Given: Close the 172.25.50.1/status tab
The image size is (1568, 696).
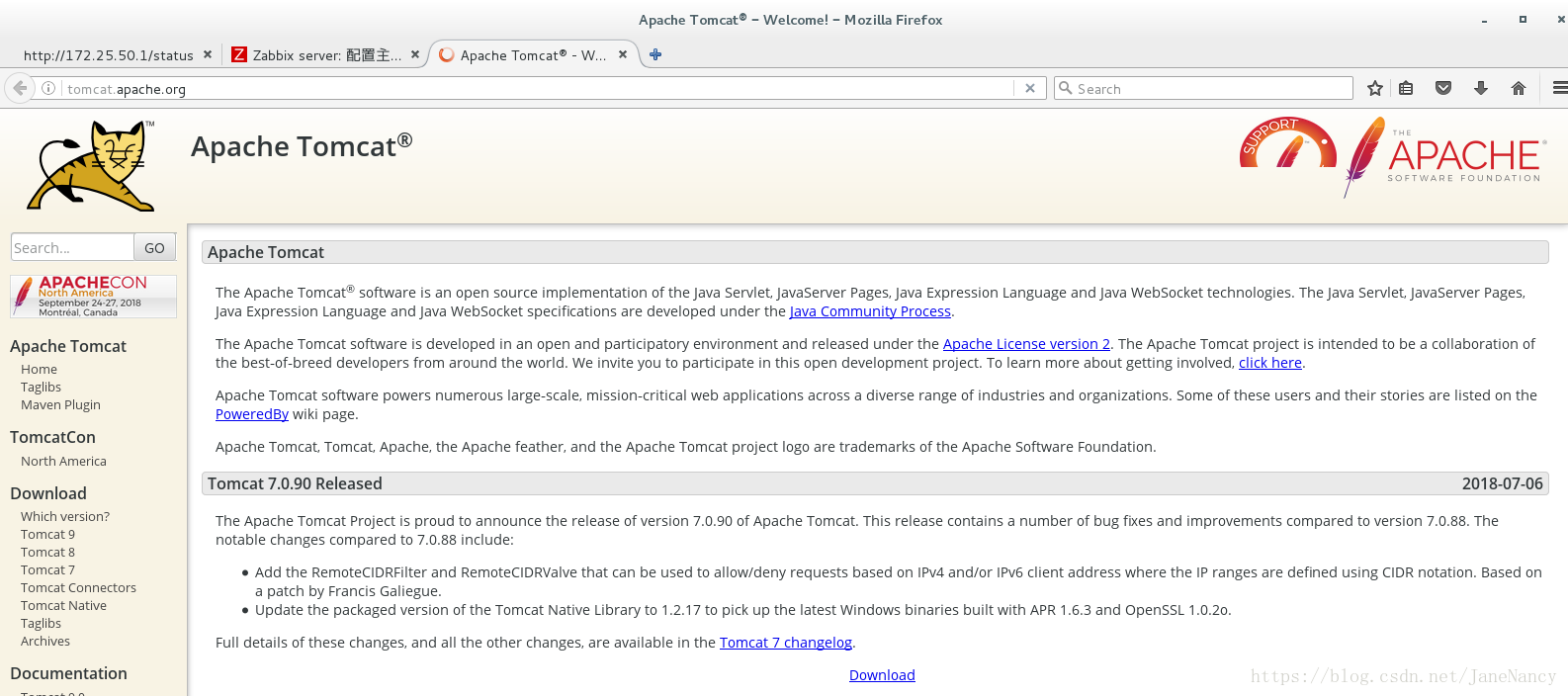Looking at the screenshot, I should pos(208,54).
